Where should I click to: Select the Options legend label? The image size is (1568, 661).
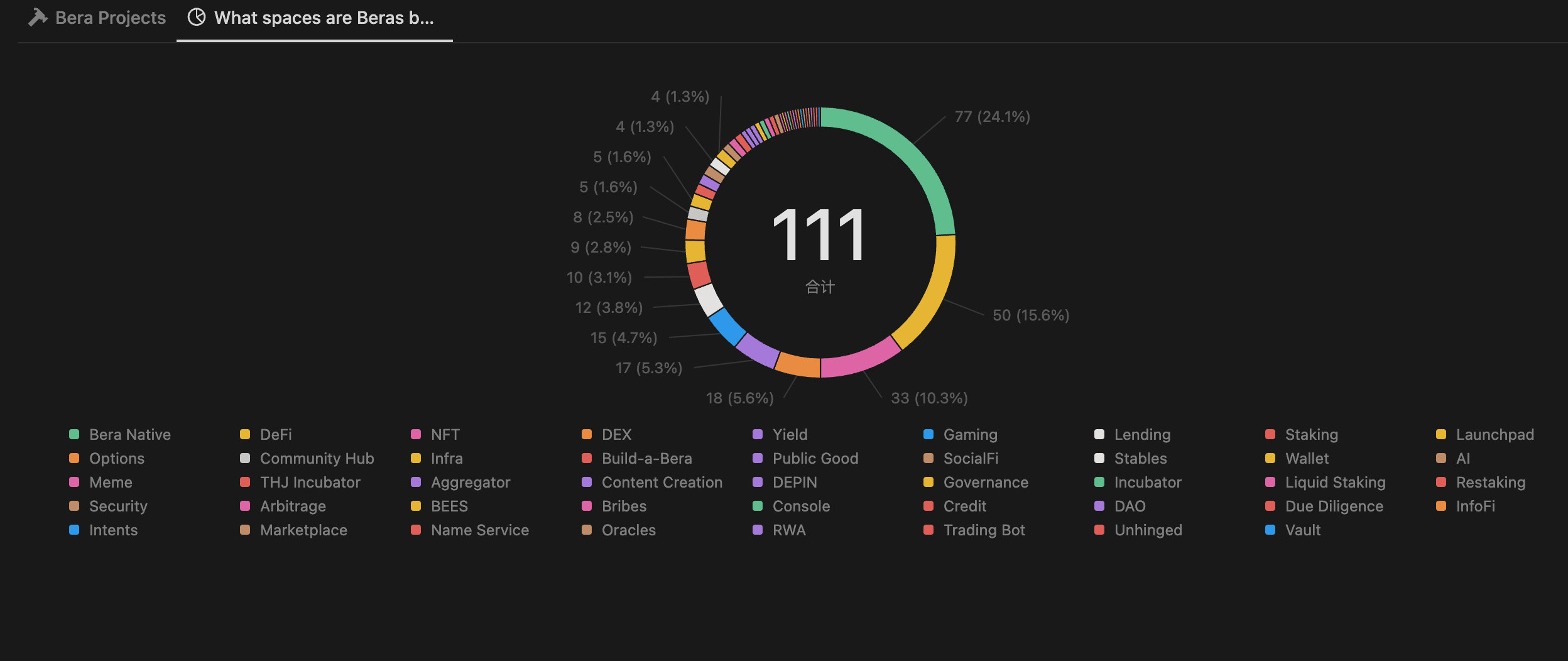(x=117, y=458)
